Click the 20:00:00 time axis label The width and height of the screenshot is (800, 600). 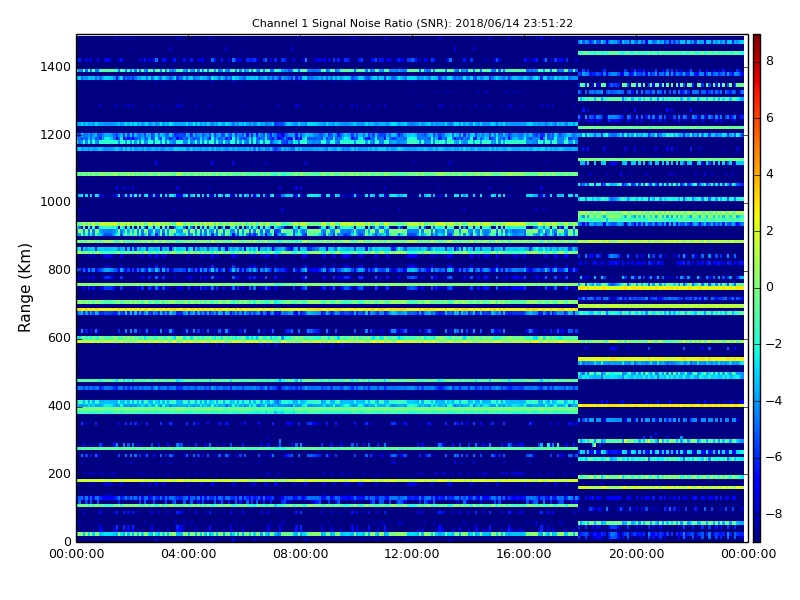(x=637, y=554)
